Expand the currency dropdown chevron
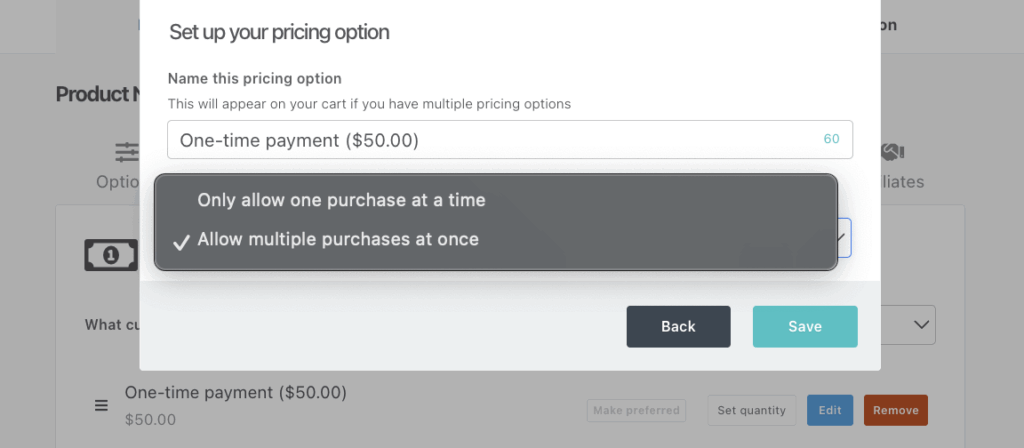 920,325
